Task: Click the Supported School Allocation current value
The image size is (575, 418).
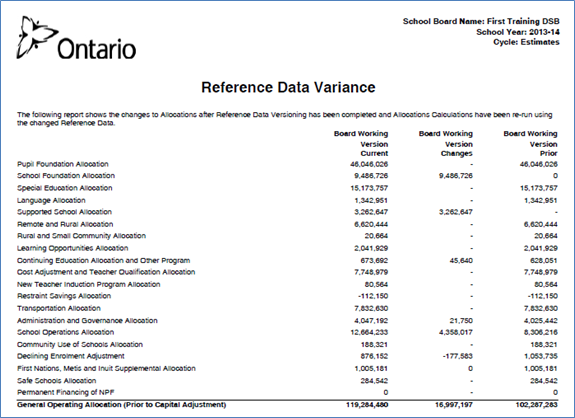Action: click(x=371, y=212)
